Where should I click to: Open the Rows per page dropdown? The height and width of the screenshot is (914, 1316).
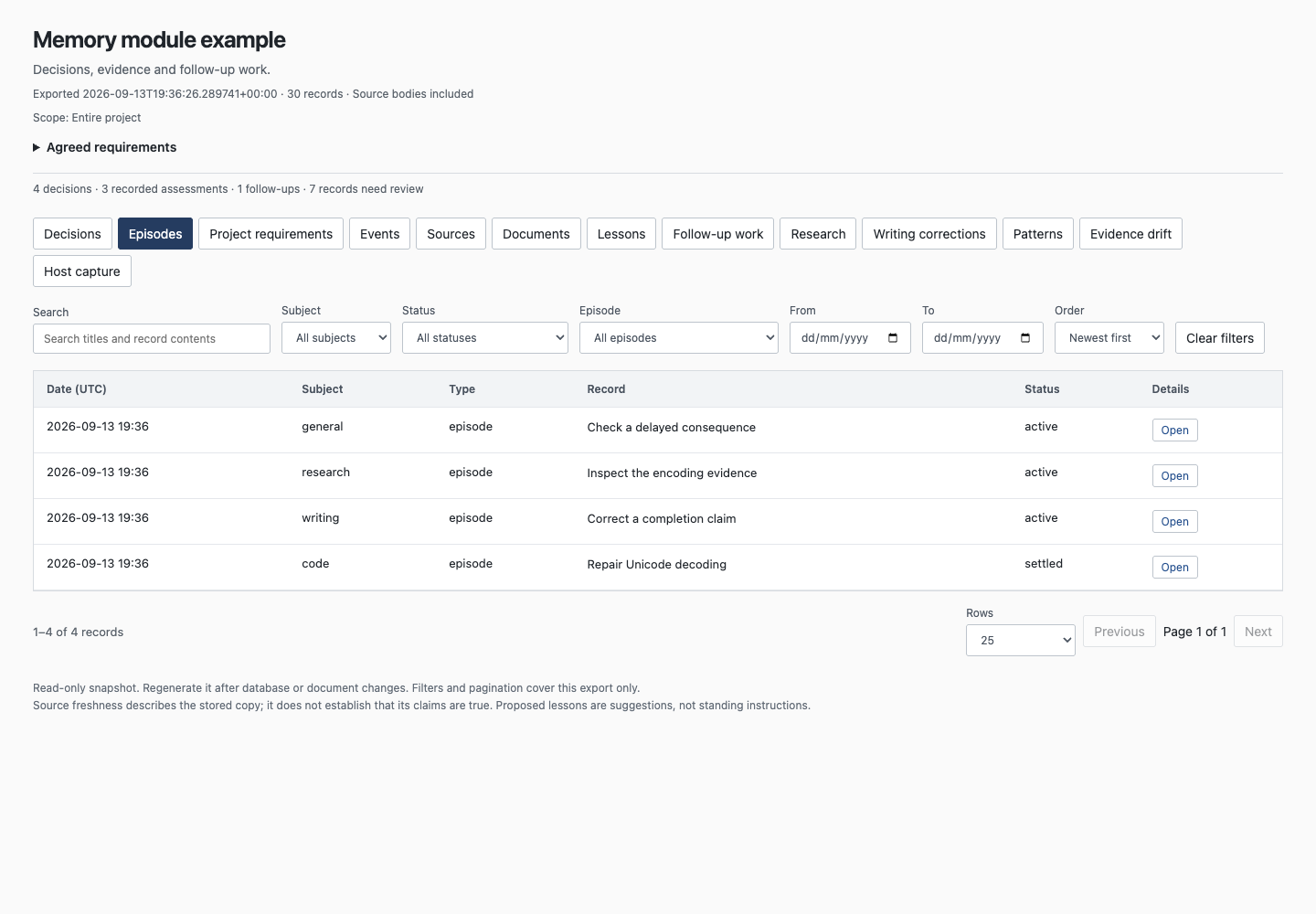click(1021, 641)
